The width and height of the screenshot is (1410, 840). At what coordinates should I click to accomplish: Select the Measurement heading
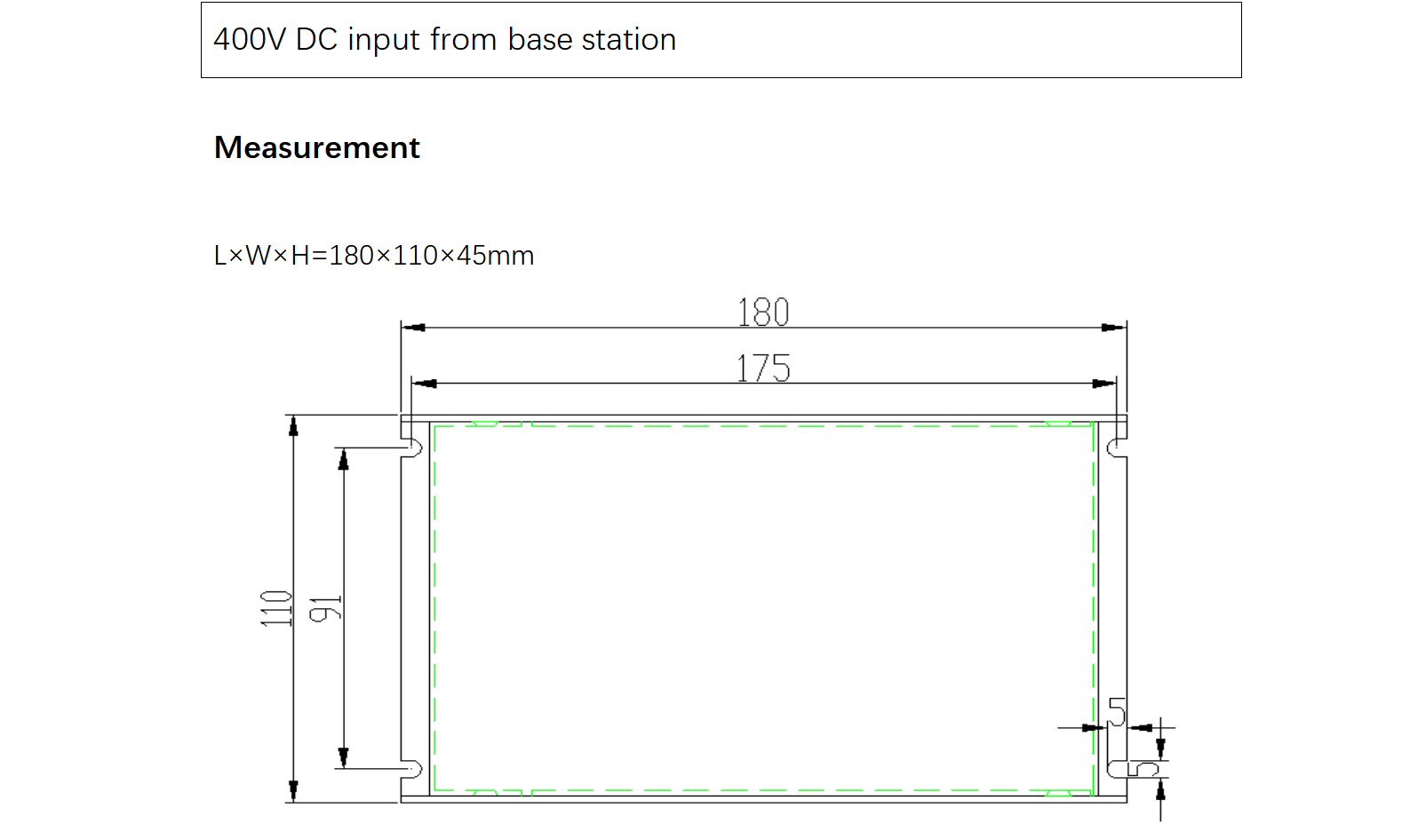(x=316, y=147)
